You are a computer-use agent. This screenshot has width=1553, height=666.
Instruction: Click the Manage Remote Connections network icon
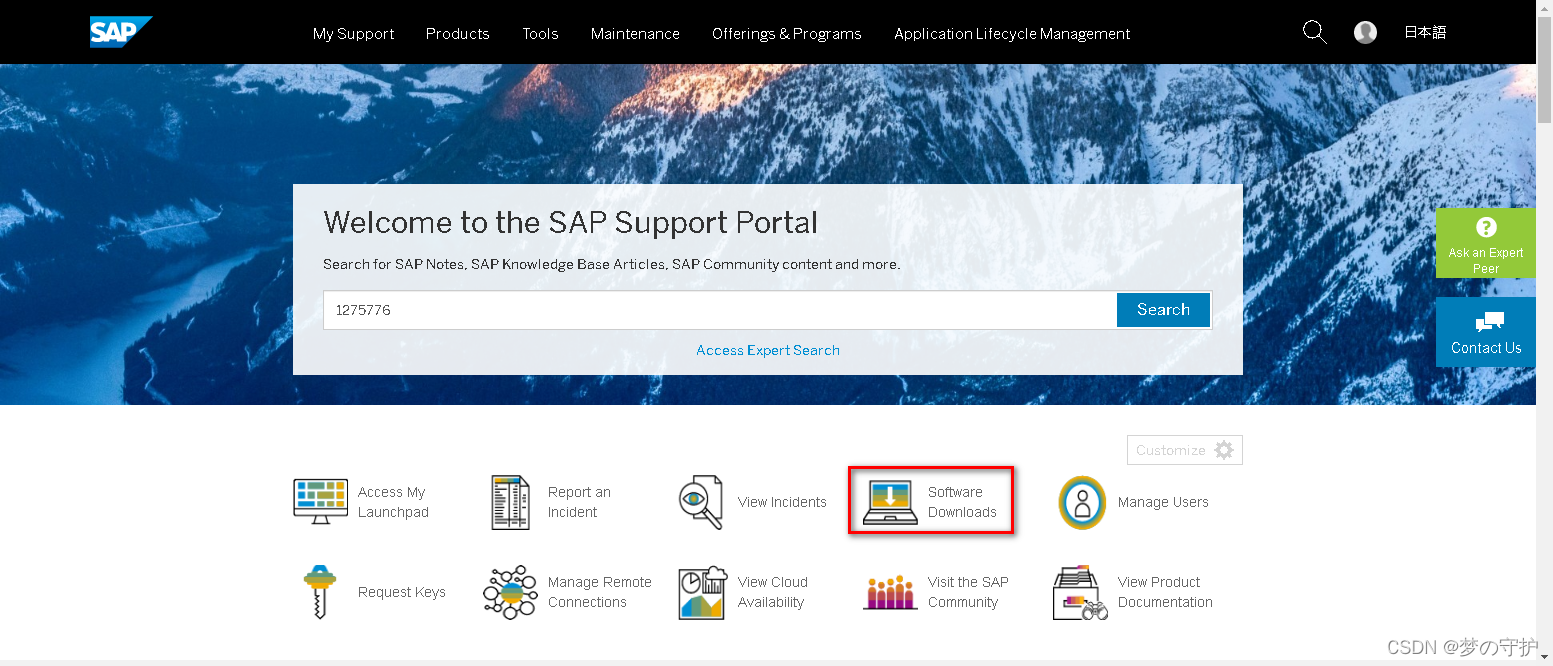[510, 592]
